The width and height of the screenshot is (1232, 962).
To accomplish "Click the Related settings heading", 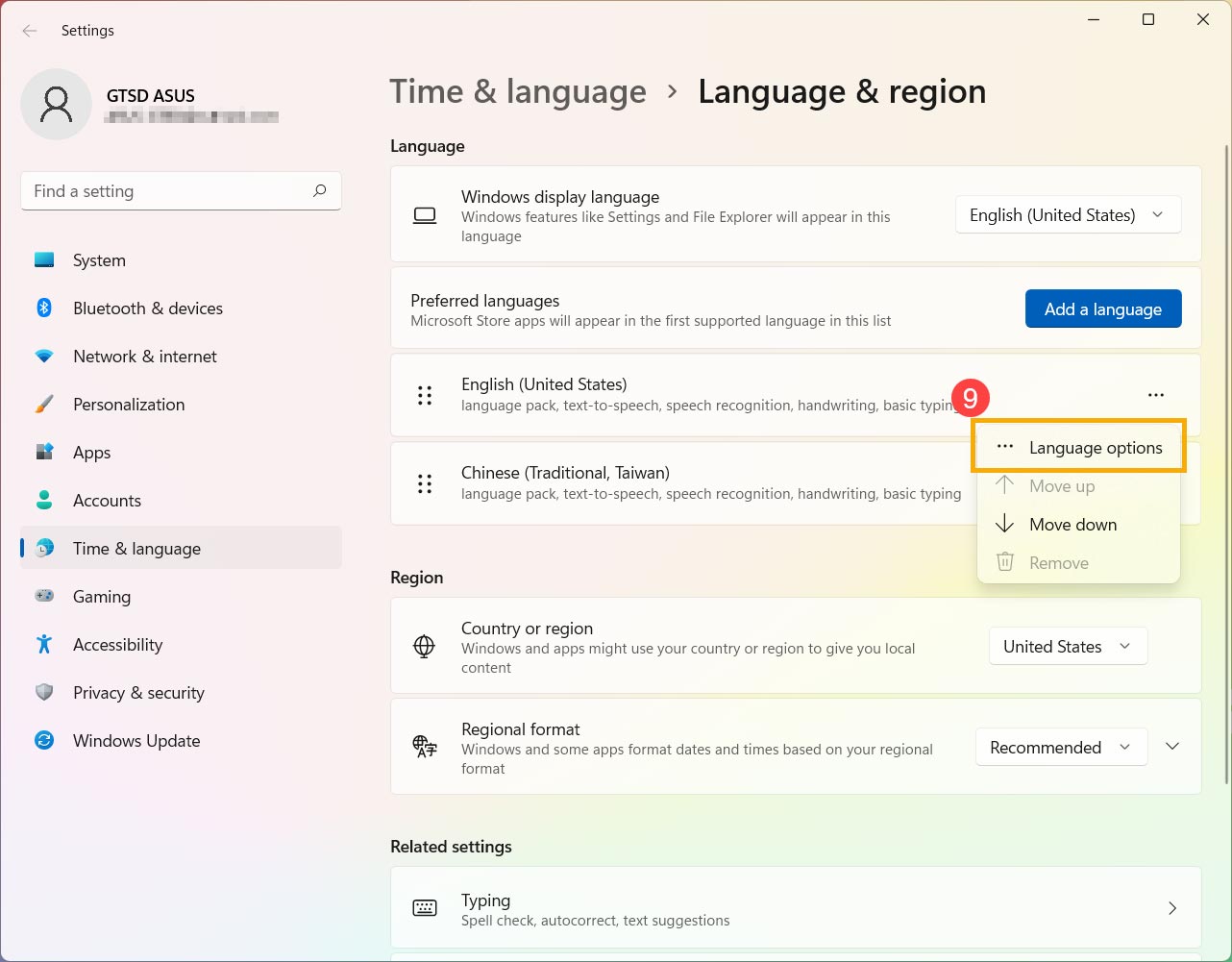I will (451, 847).
